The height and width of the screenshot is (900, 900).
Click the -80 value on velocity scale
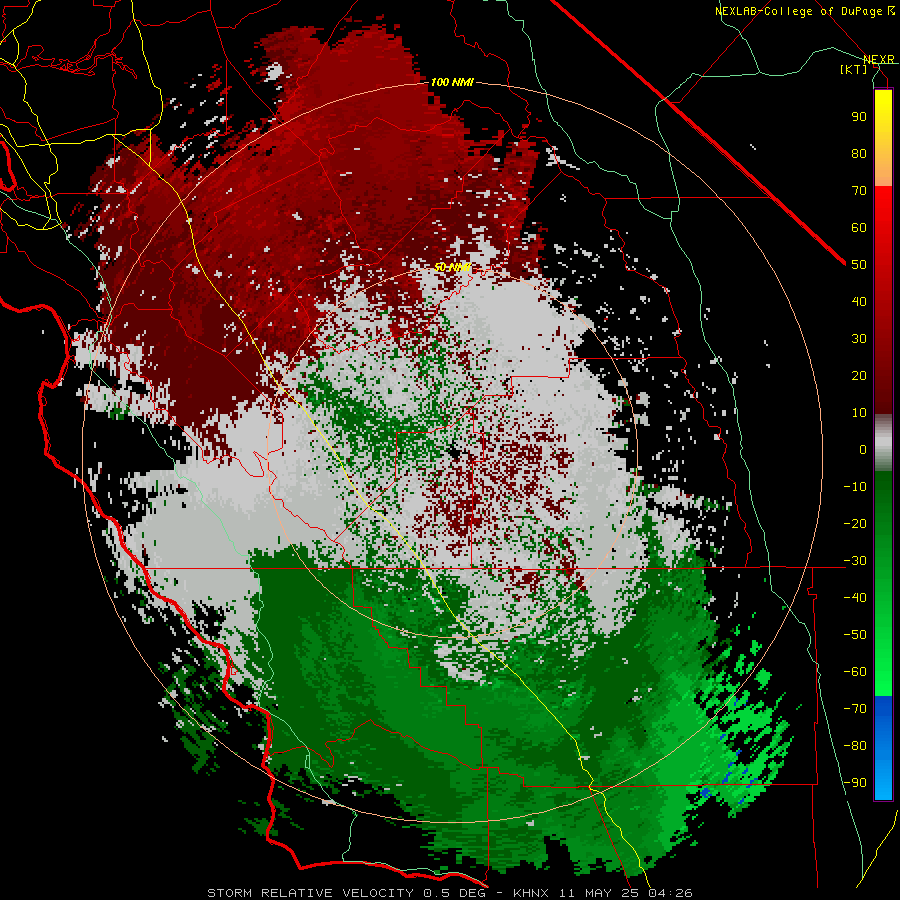click(855, 746)
